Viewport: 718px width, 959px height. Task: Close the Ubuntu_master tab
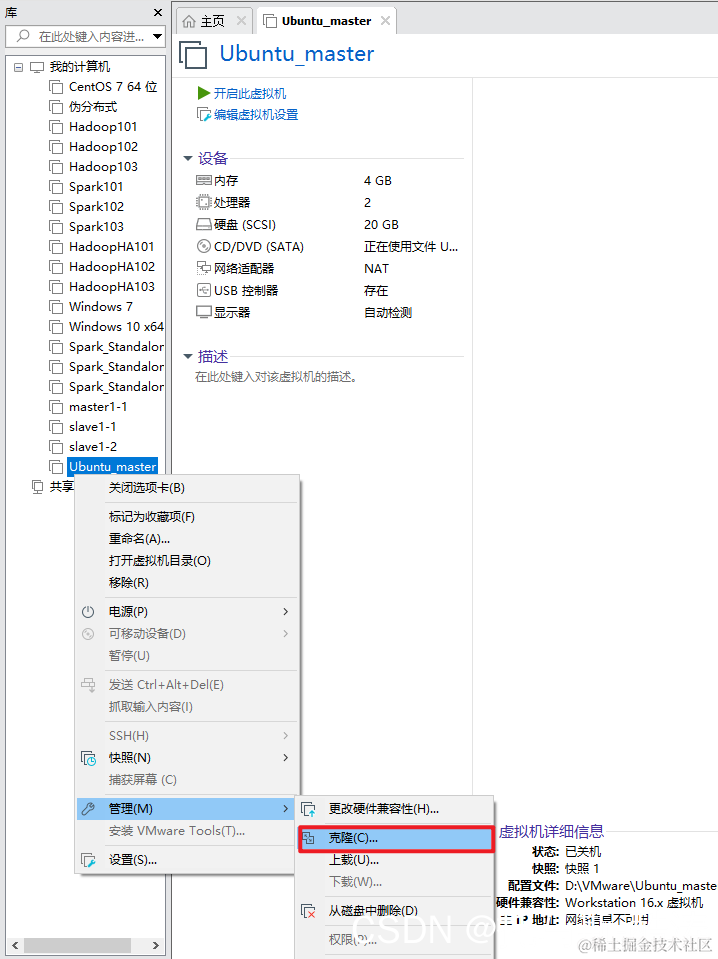coord(385,21)
